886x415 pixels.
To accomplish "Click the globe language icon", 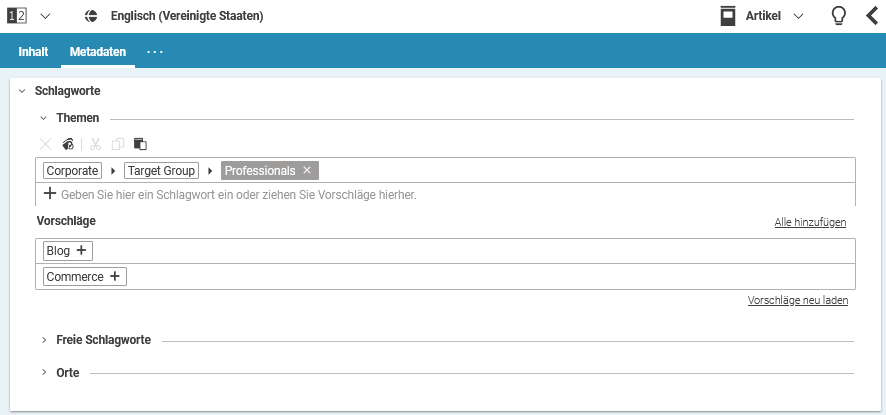I will pos(91,16).
